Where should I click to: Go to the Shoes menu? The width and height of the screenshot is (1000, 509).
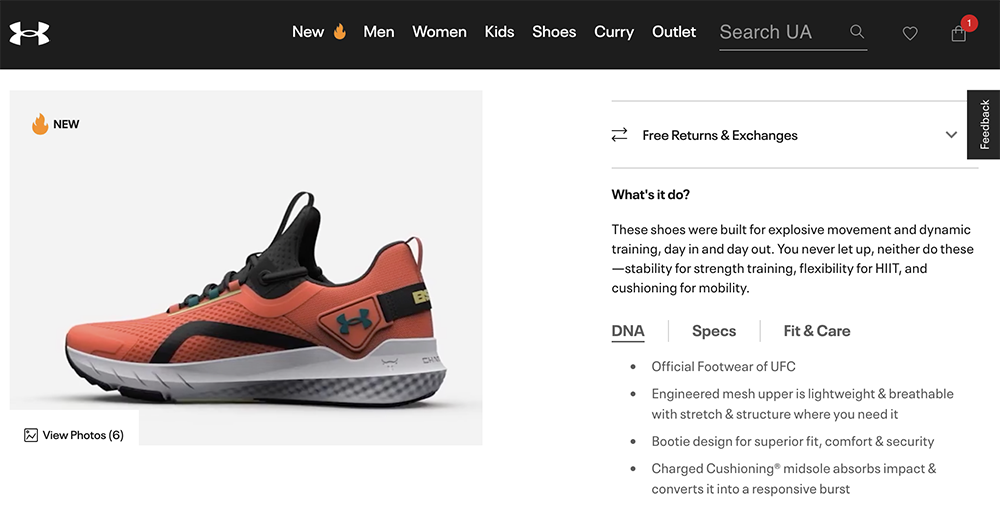554,32
